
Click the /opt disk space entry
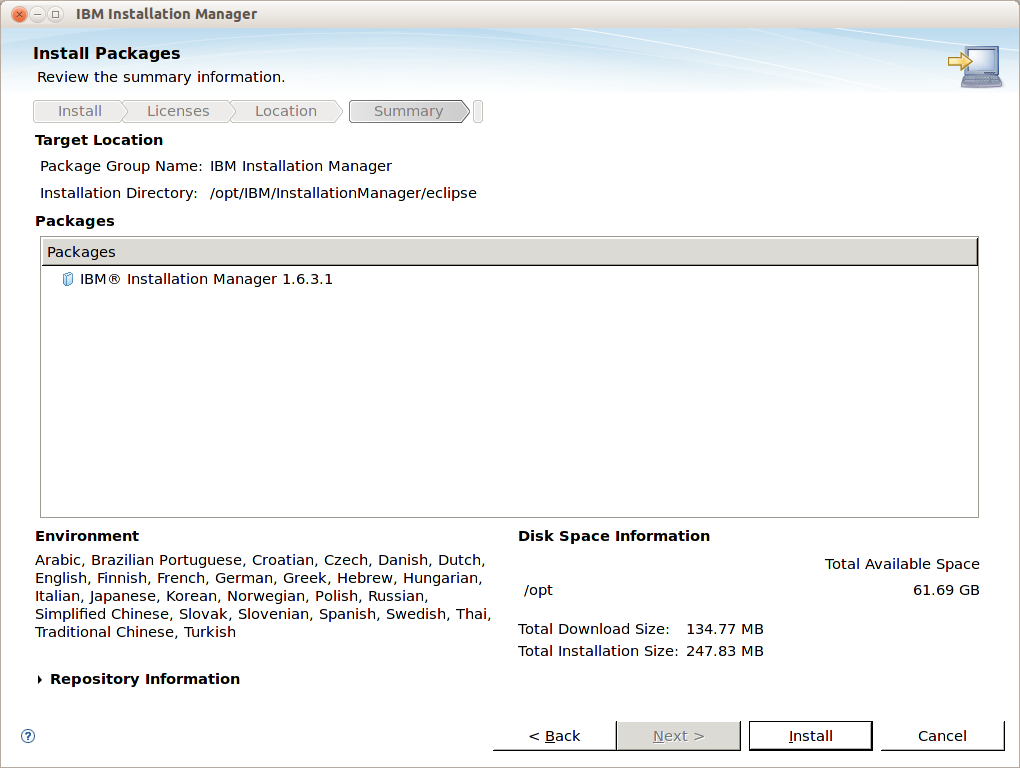pos(538,590)
